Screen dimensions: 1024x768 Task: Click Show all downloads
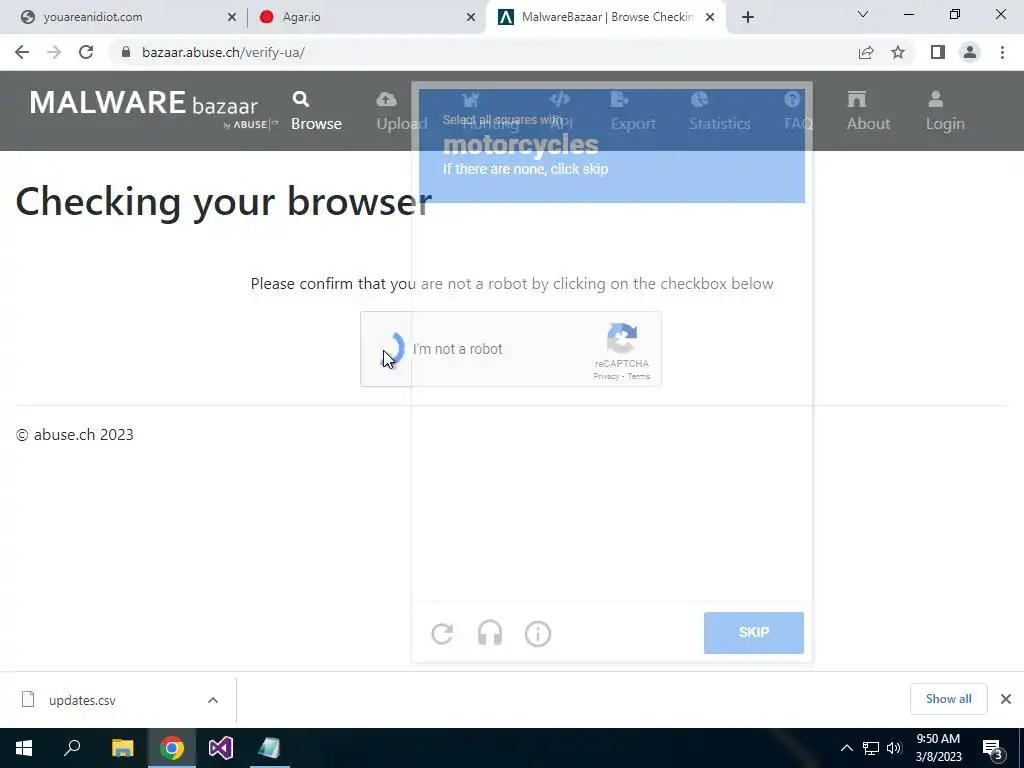click(948, 699)
